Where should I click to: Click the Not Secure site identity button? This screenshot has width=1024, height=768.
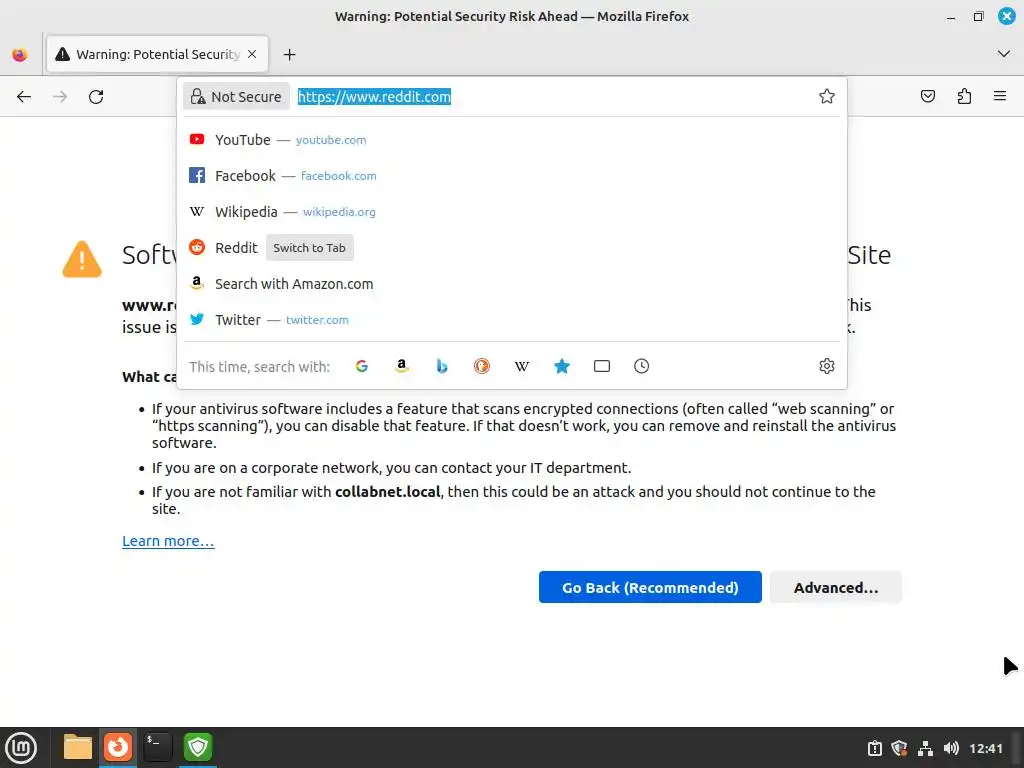[236, 97]
